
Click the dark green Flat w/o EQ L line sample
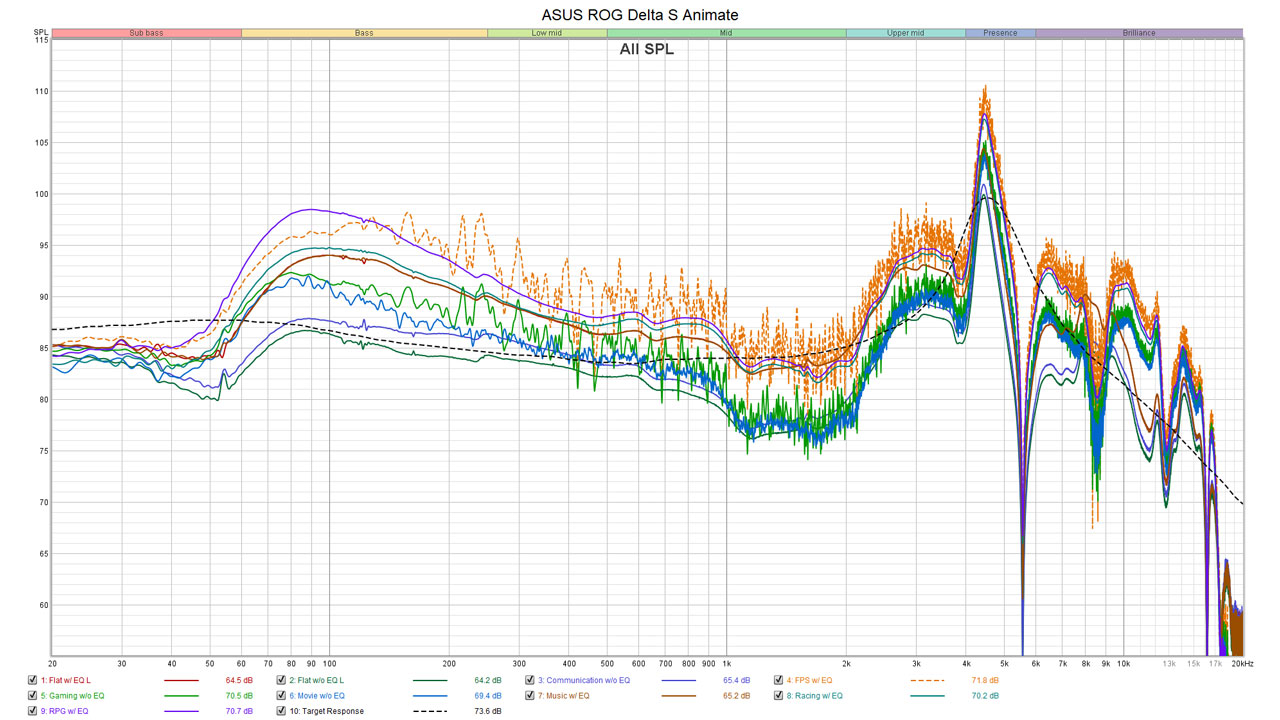pos(430,680)
